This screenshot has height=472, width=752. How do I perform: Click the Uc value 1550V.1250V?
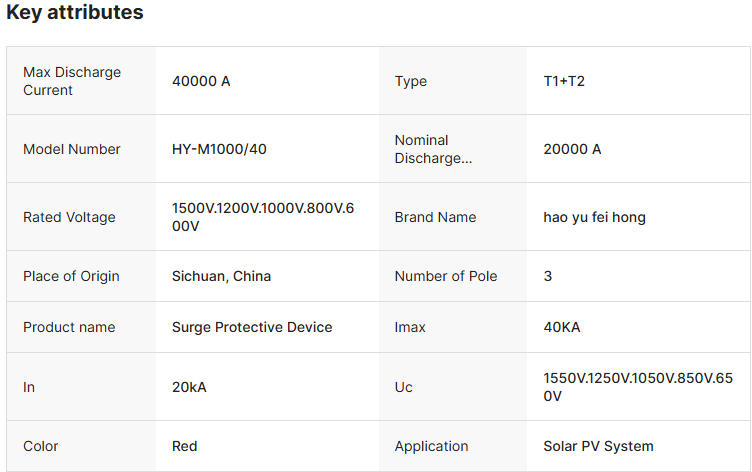(635, 387)
